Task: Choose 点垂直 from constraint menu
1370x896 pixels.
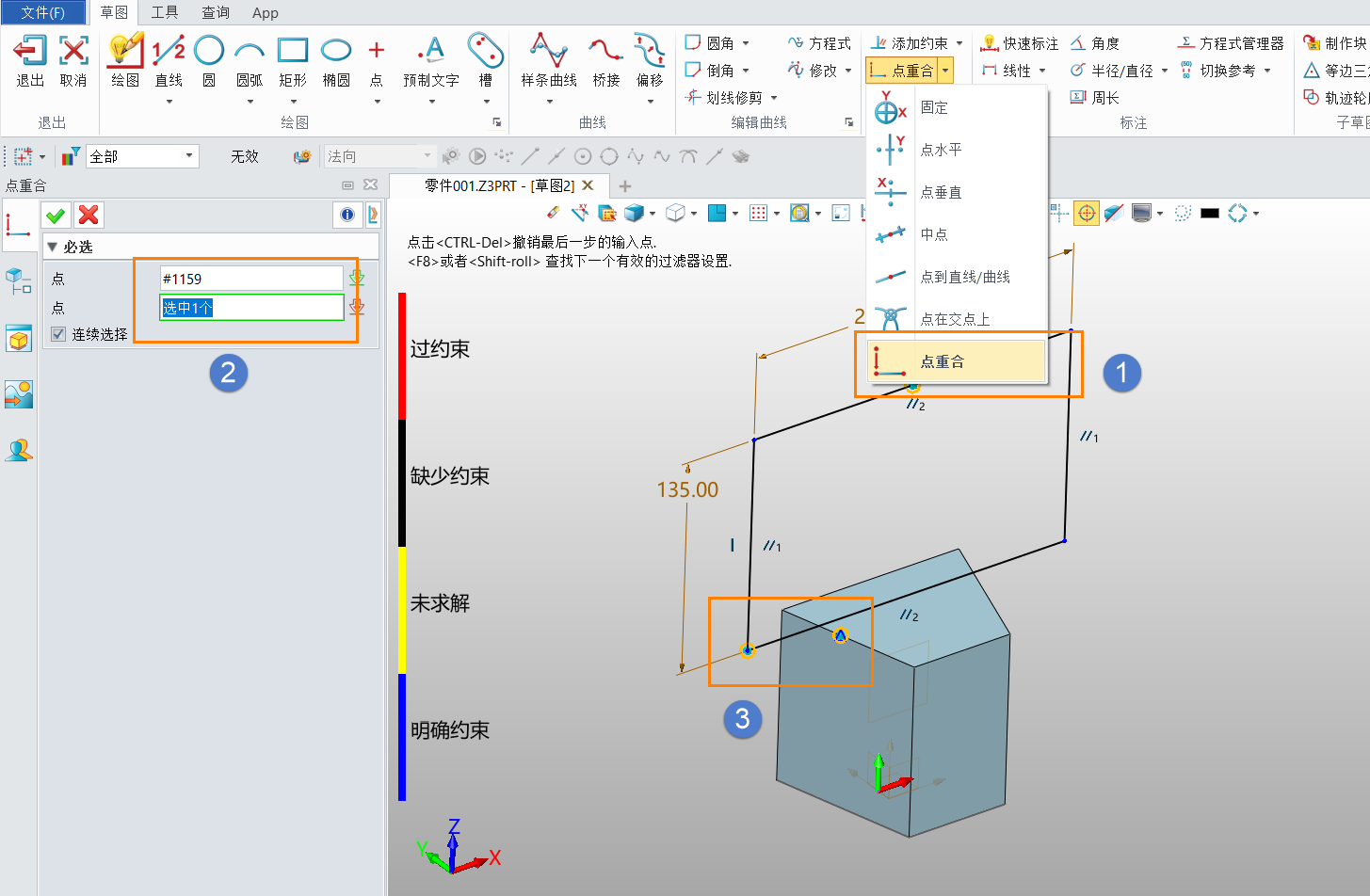Action: 956,192
